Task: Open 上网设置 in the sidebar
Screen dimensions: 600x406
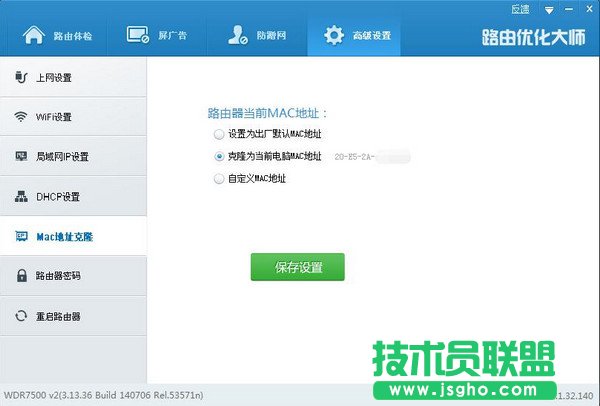Action: tap(72, 77)
